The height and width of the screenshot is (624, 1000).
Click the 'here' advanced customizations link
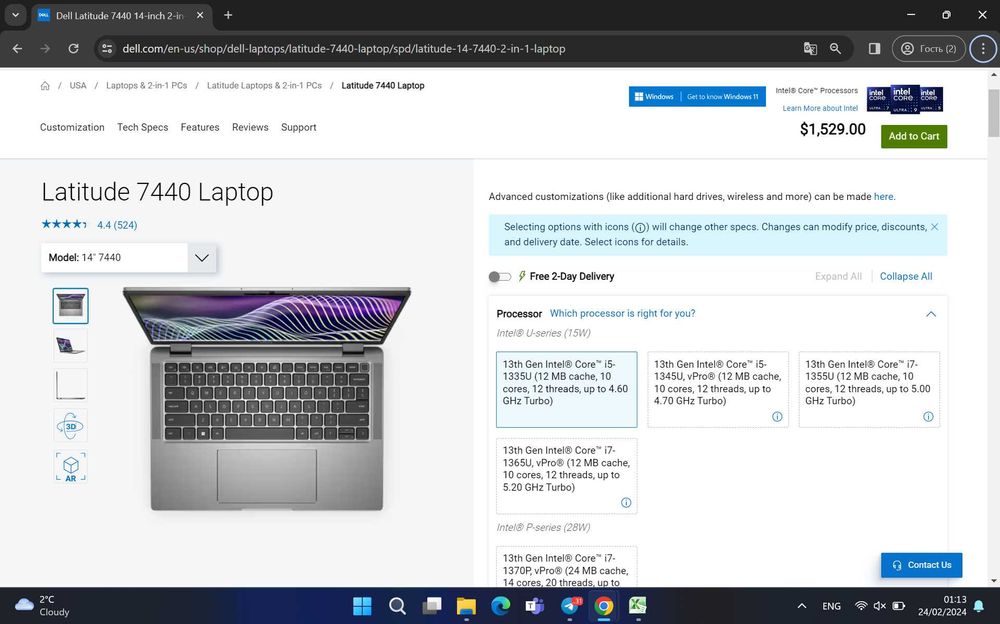pyautogui.click(x=883, y=197)
